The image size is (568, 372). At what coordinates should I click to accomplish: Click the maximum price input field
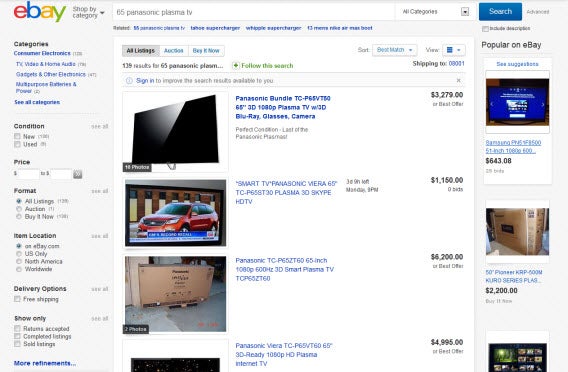click(61, 174)
